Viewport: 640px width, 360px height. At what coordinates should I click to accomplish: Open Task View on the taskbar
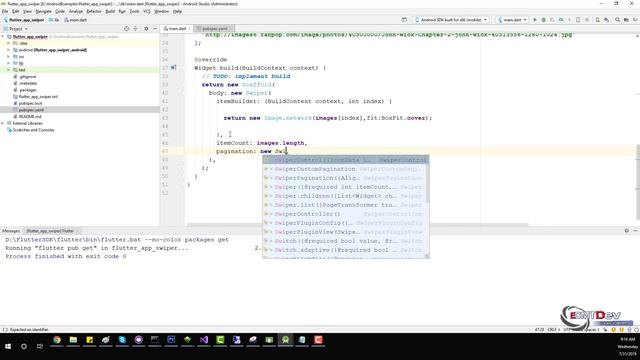tap(40, 346)
